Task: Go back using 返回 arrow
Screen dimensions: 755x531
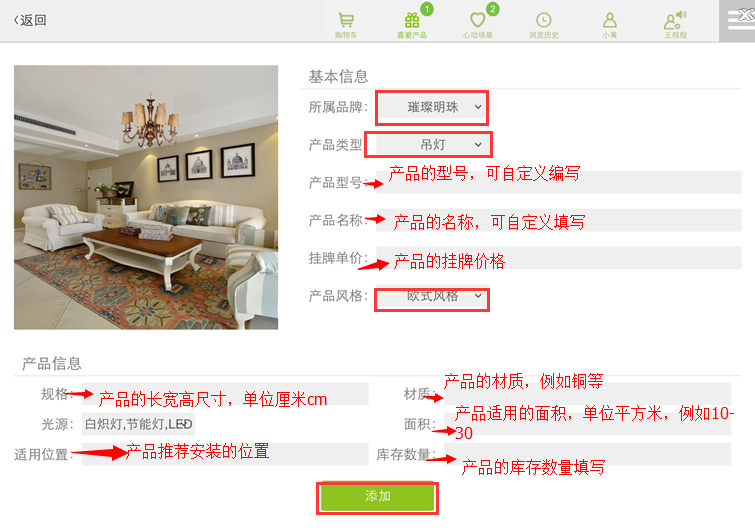Action: coord(30,20)
